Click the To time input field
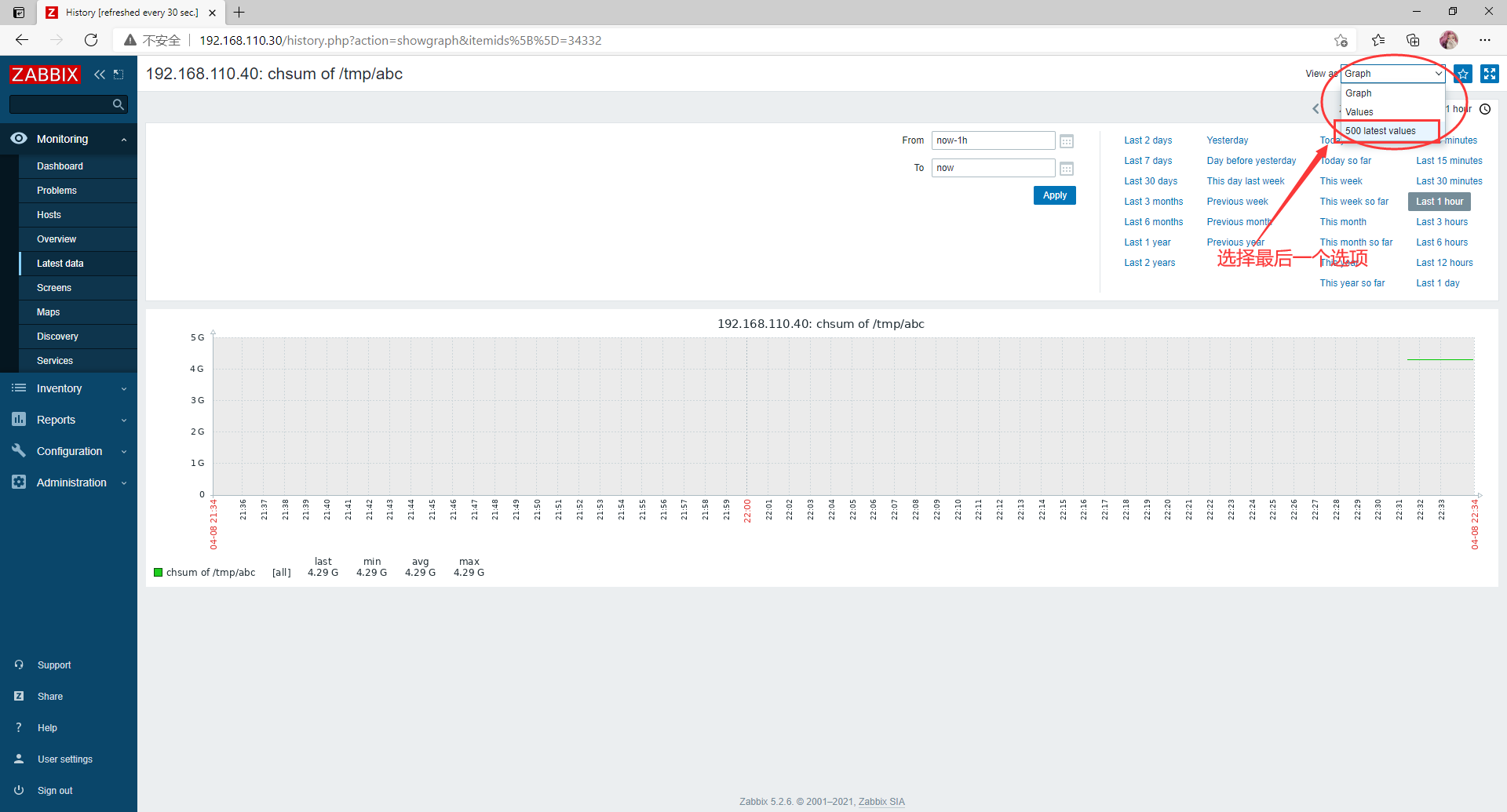This screenshot has width=1507, height=812. tap(993, 168)
